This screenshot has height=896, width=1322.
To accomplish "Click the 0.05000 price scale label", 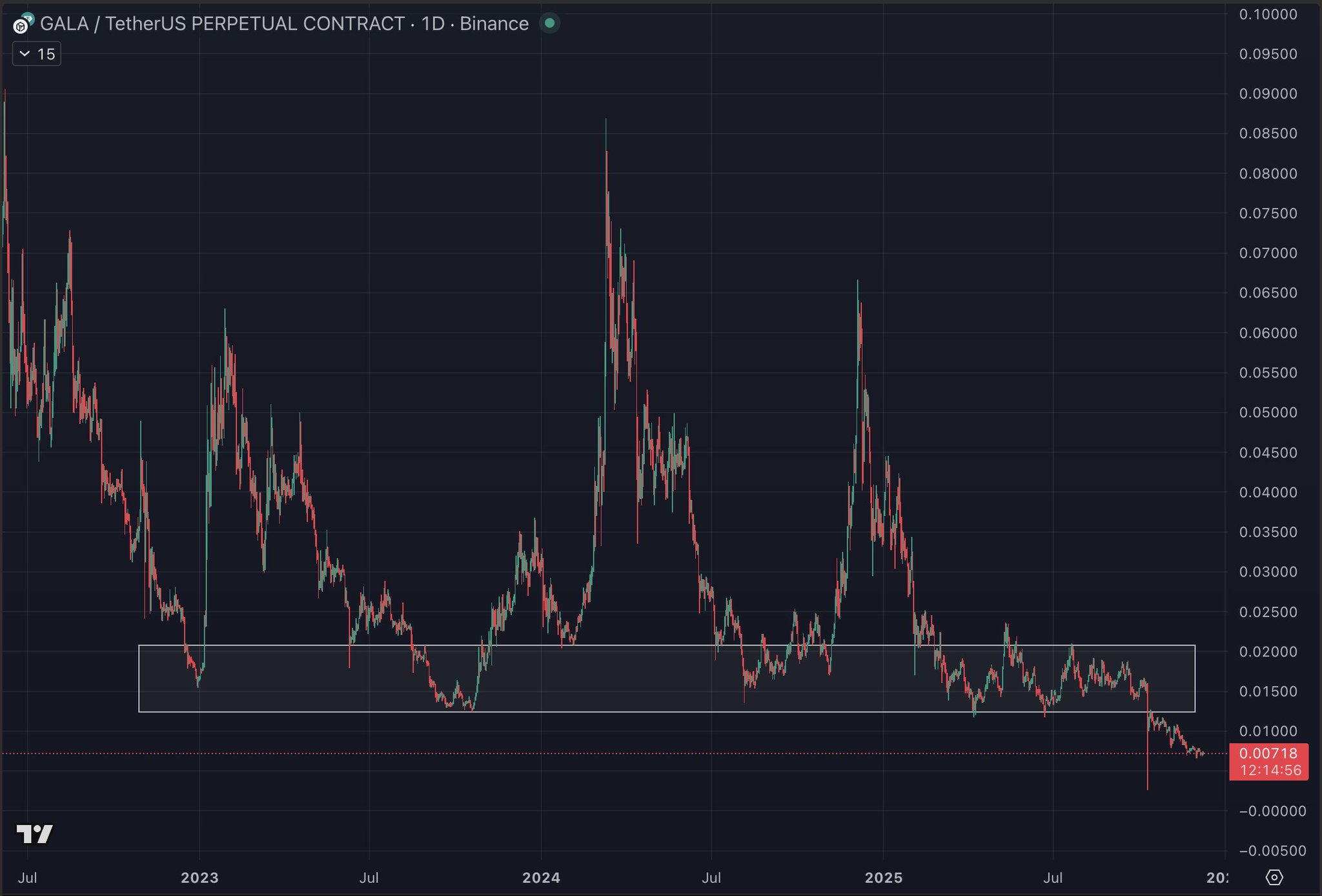I will pyautogui.click(x=1268, y=412).
